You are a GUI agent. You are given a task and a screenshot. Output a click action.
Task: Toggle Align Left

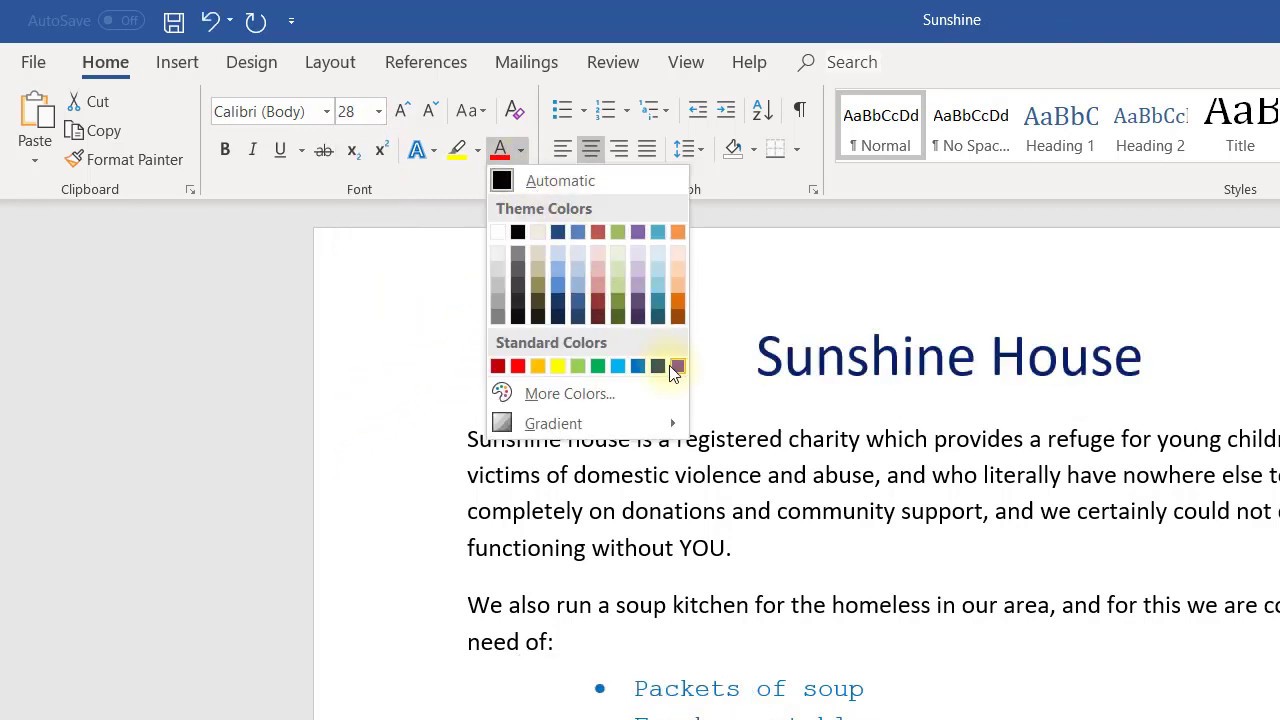coord(562,150)
